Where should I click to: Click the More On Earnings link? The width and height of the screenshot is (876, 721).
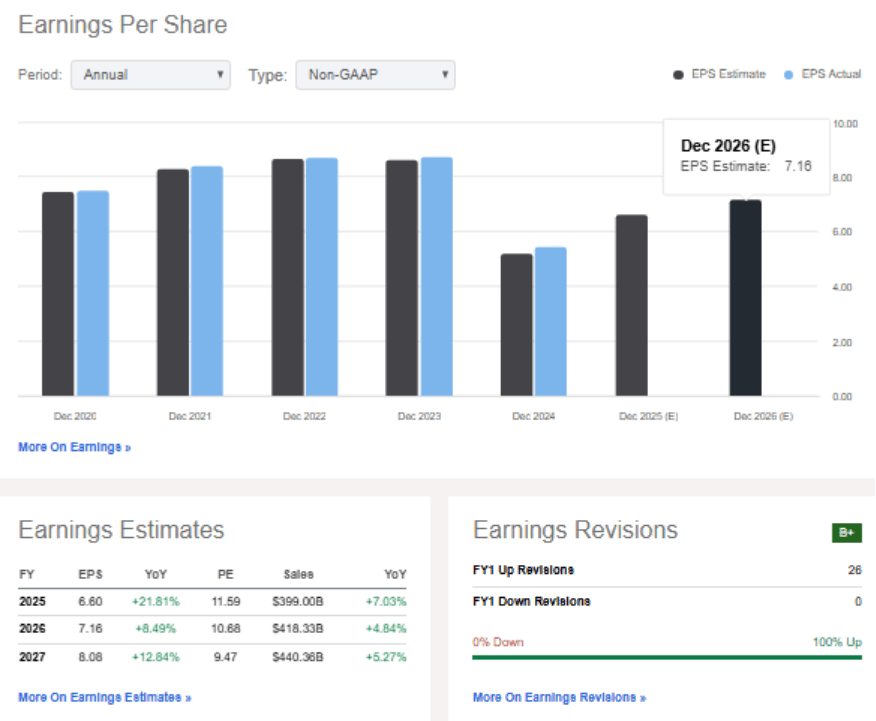74,447
